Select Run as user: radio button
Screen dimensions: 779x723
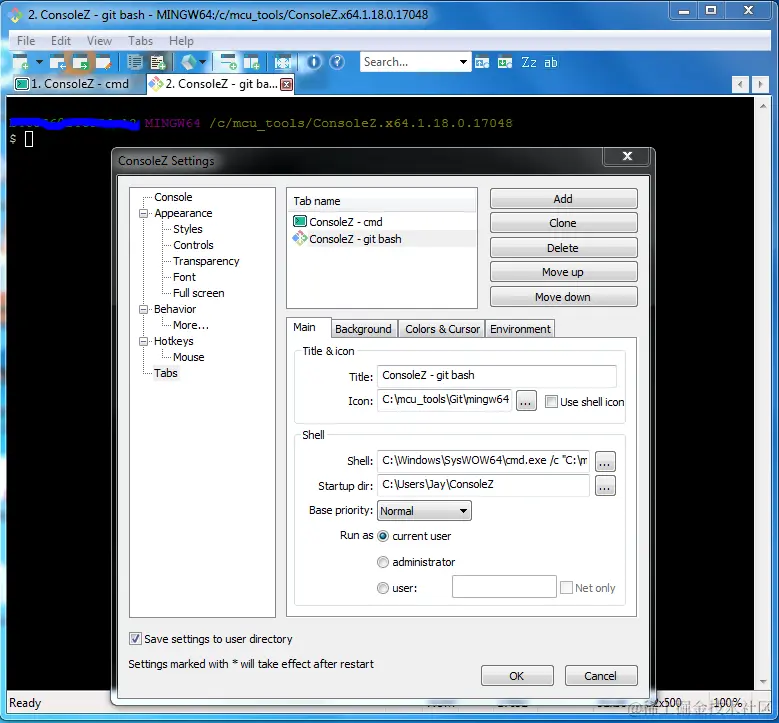coord(383,588)
